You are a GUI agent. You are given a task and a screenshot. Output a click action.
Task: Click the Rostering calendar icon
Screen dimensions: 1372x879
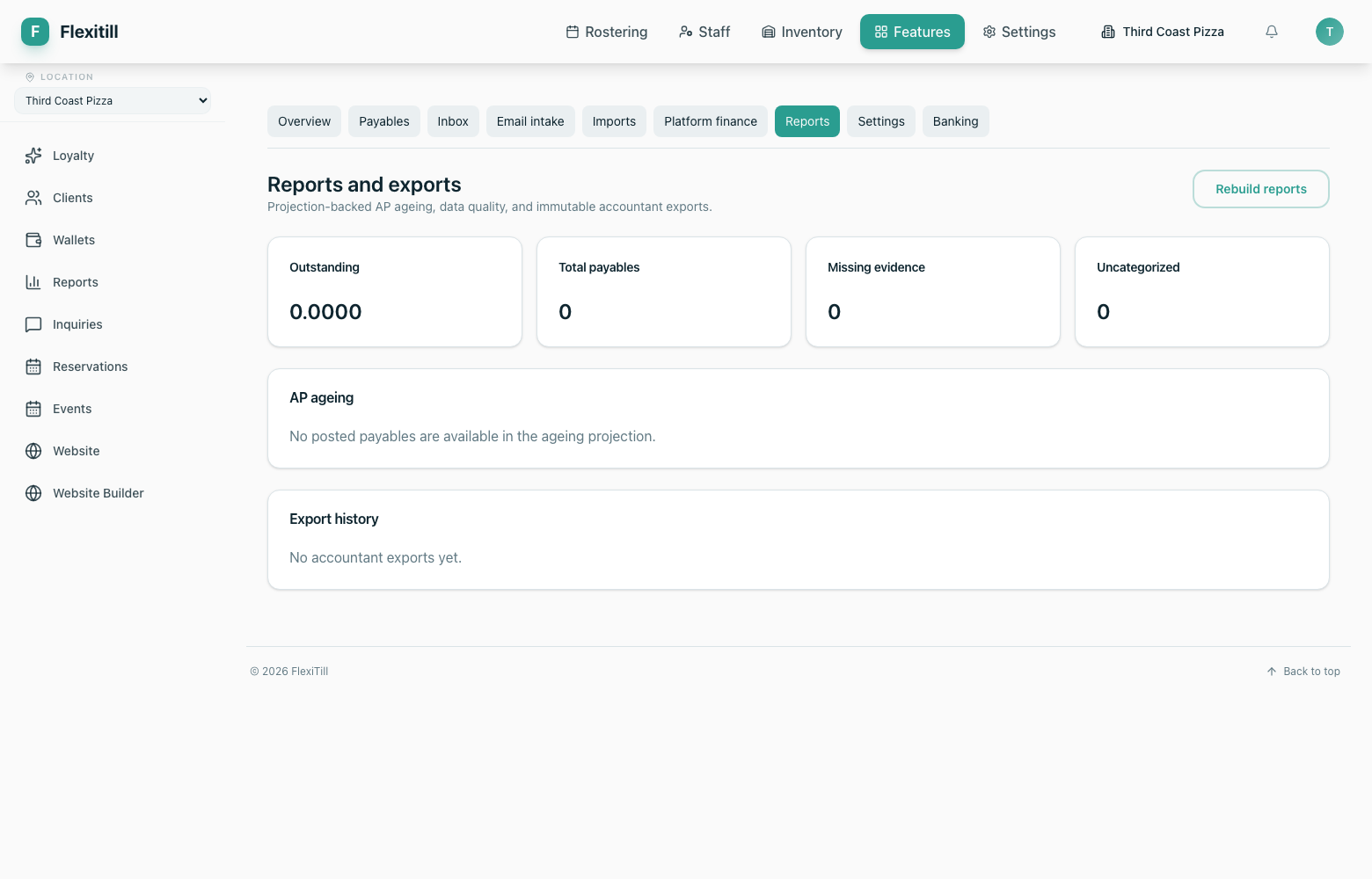pos(573,32)
